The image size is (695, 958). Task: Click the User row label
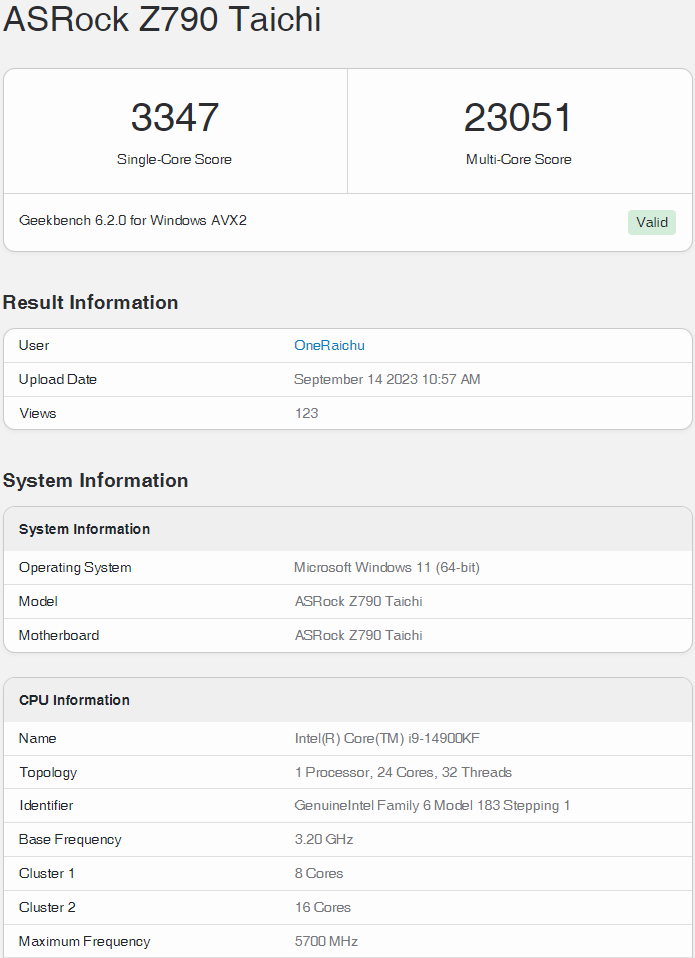(34, 345)
